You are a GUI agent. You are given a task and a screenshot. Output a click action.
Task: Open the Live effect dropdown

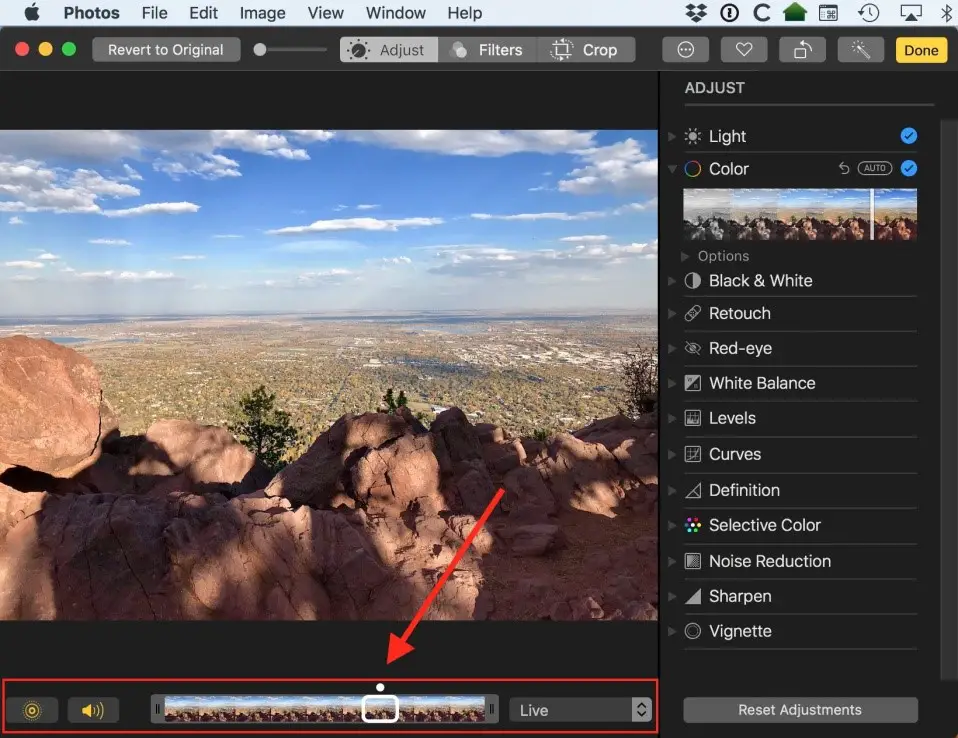tap(580, 710)
